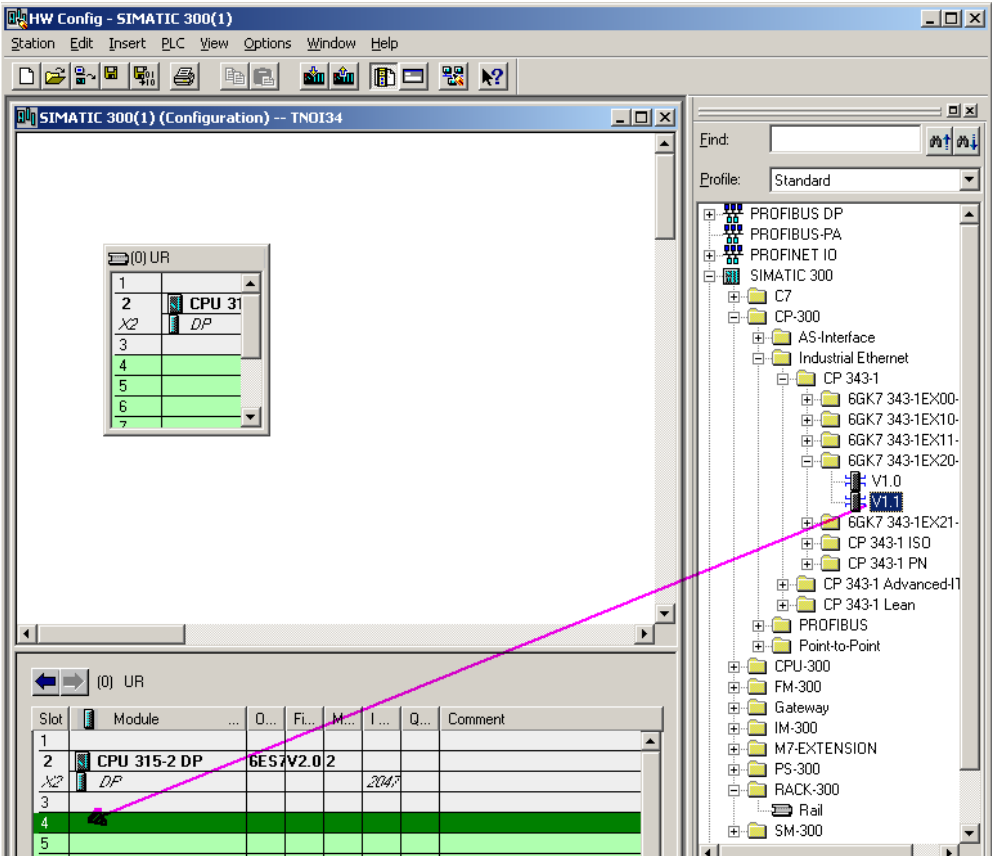
Task: Open the Help menu
Action: click(x=384, y=43)
